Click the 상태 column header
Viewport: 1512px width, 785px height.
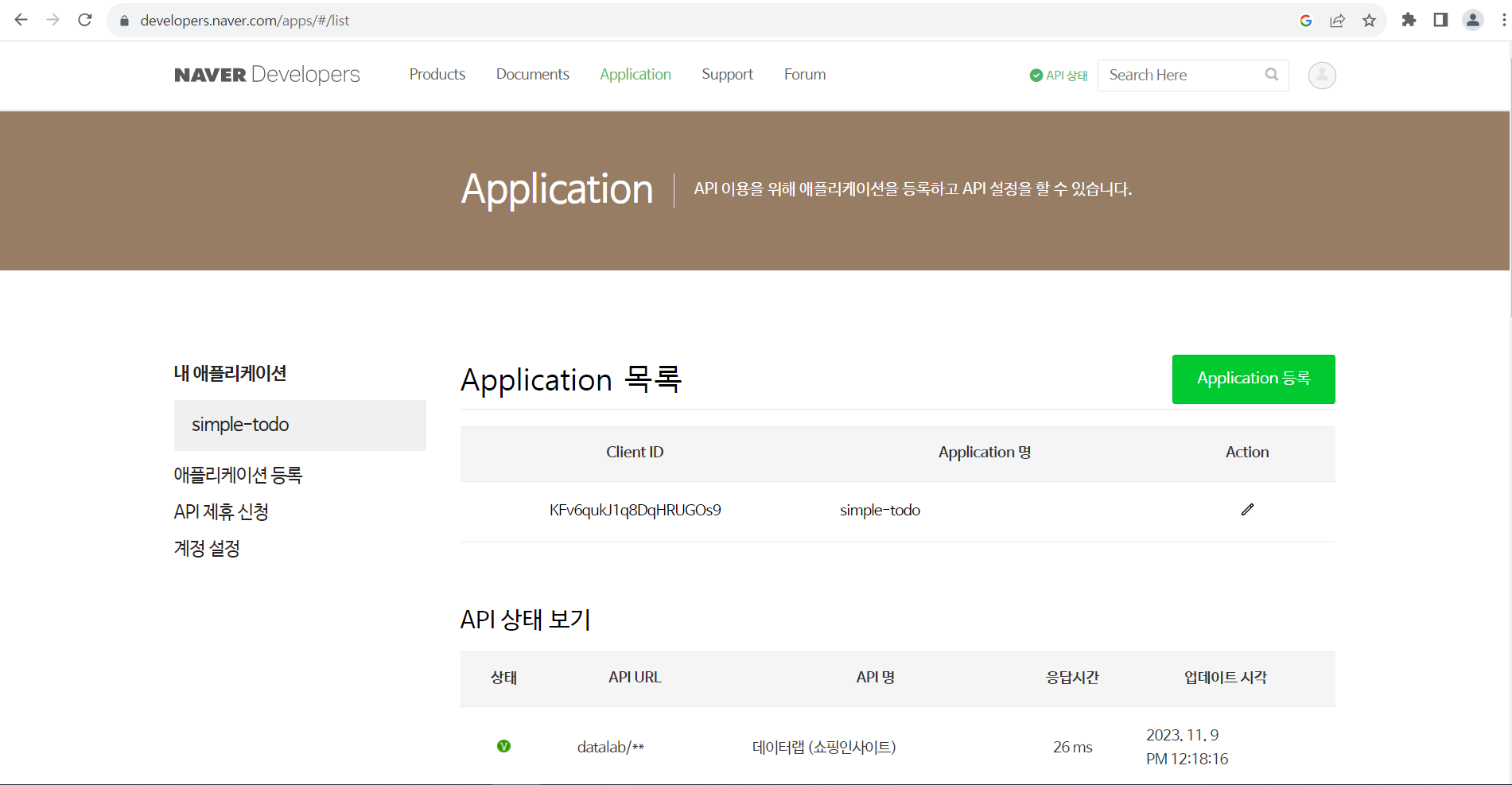503,678
